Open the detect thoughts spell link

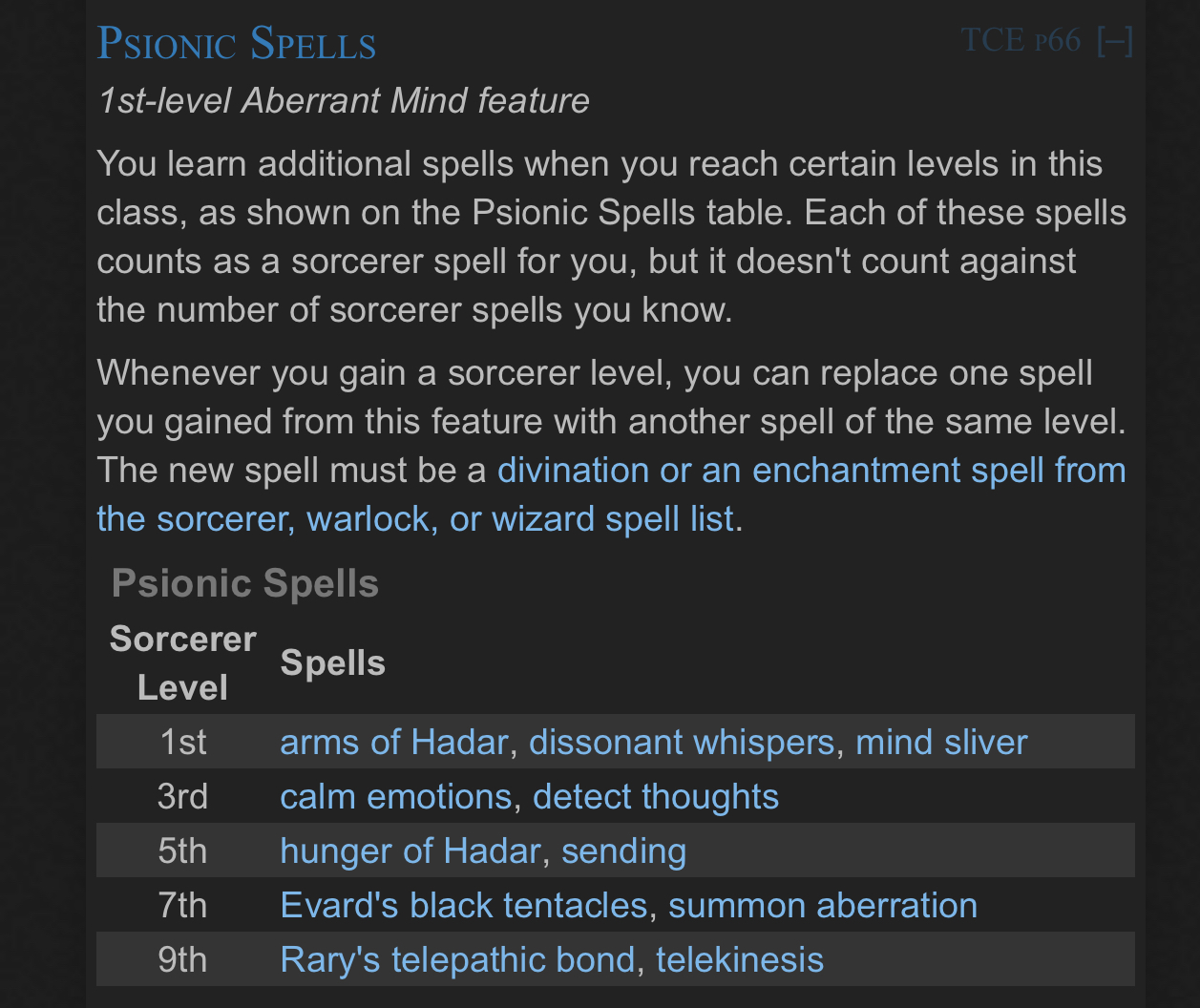pyautogui.click(x=656, y=796)
